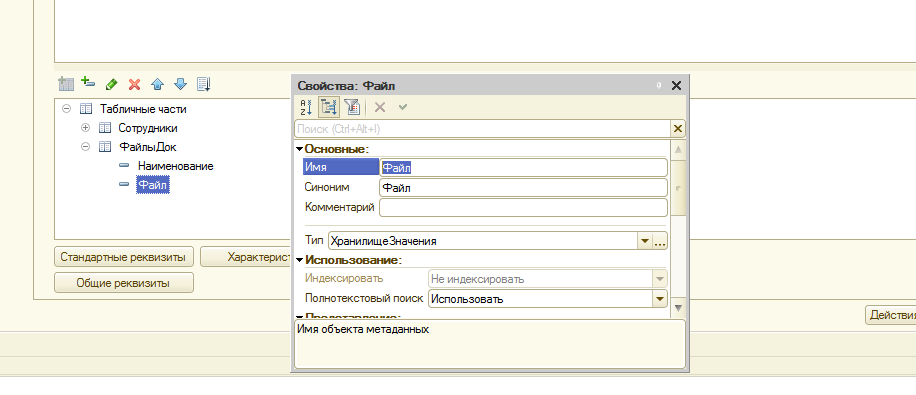Click the filter properties icon

click(x=351, y=107)
